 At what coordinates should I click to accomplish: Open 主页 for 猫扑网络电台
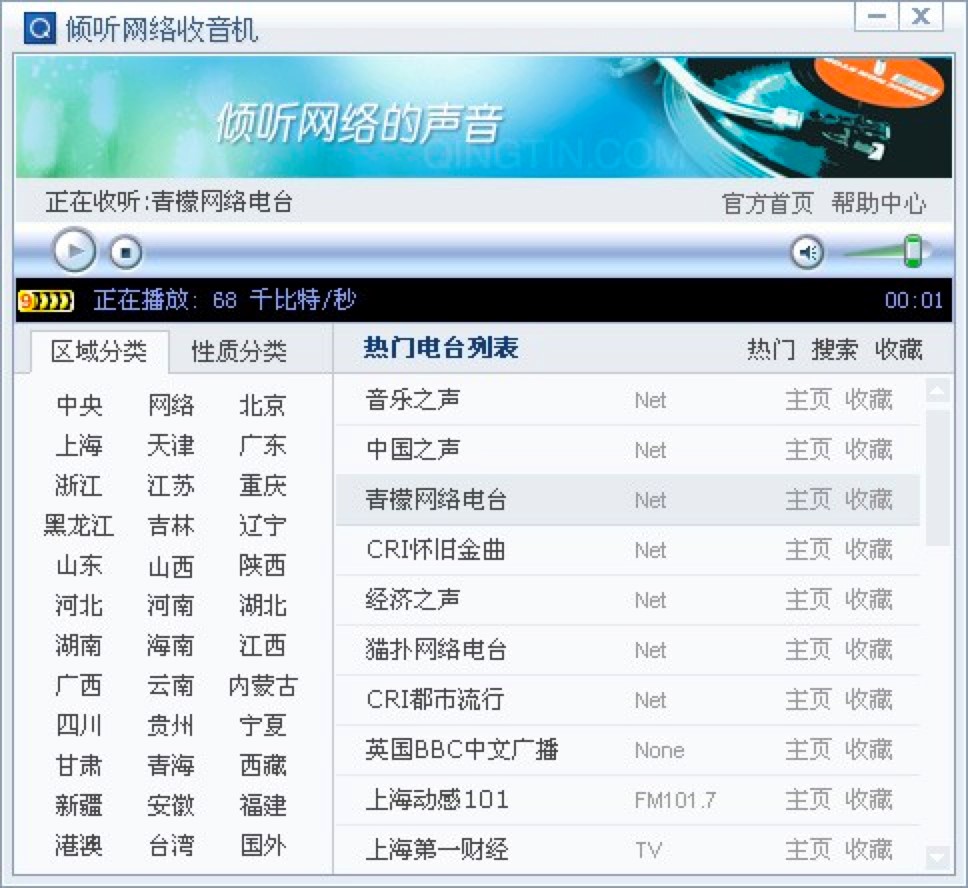point(808,650)
